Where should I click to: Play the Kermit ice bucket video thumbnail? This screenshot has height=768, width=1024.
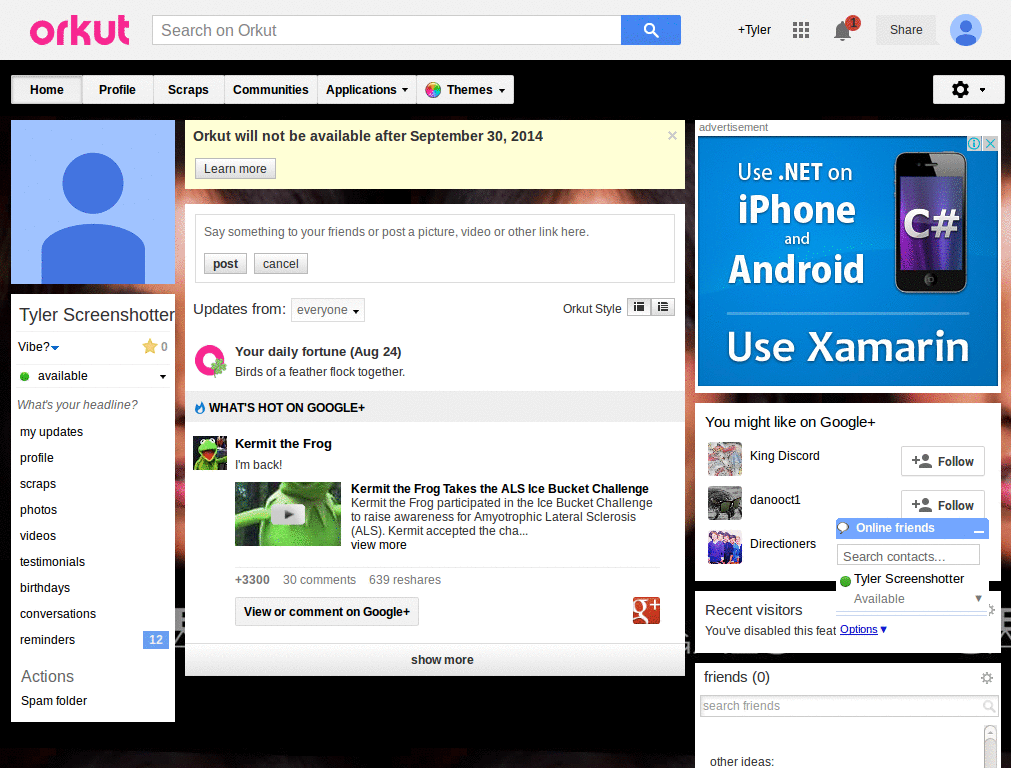[288, 514]
